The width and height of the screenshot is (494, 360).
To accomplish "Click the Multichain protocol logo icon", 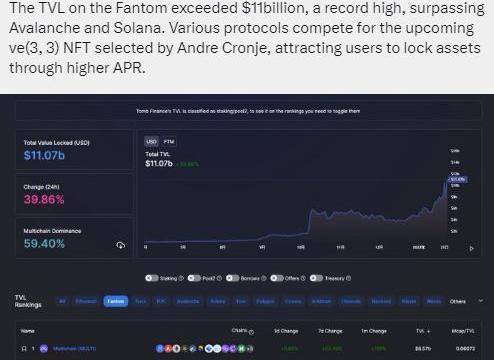I will click(x=44, y=349).
